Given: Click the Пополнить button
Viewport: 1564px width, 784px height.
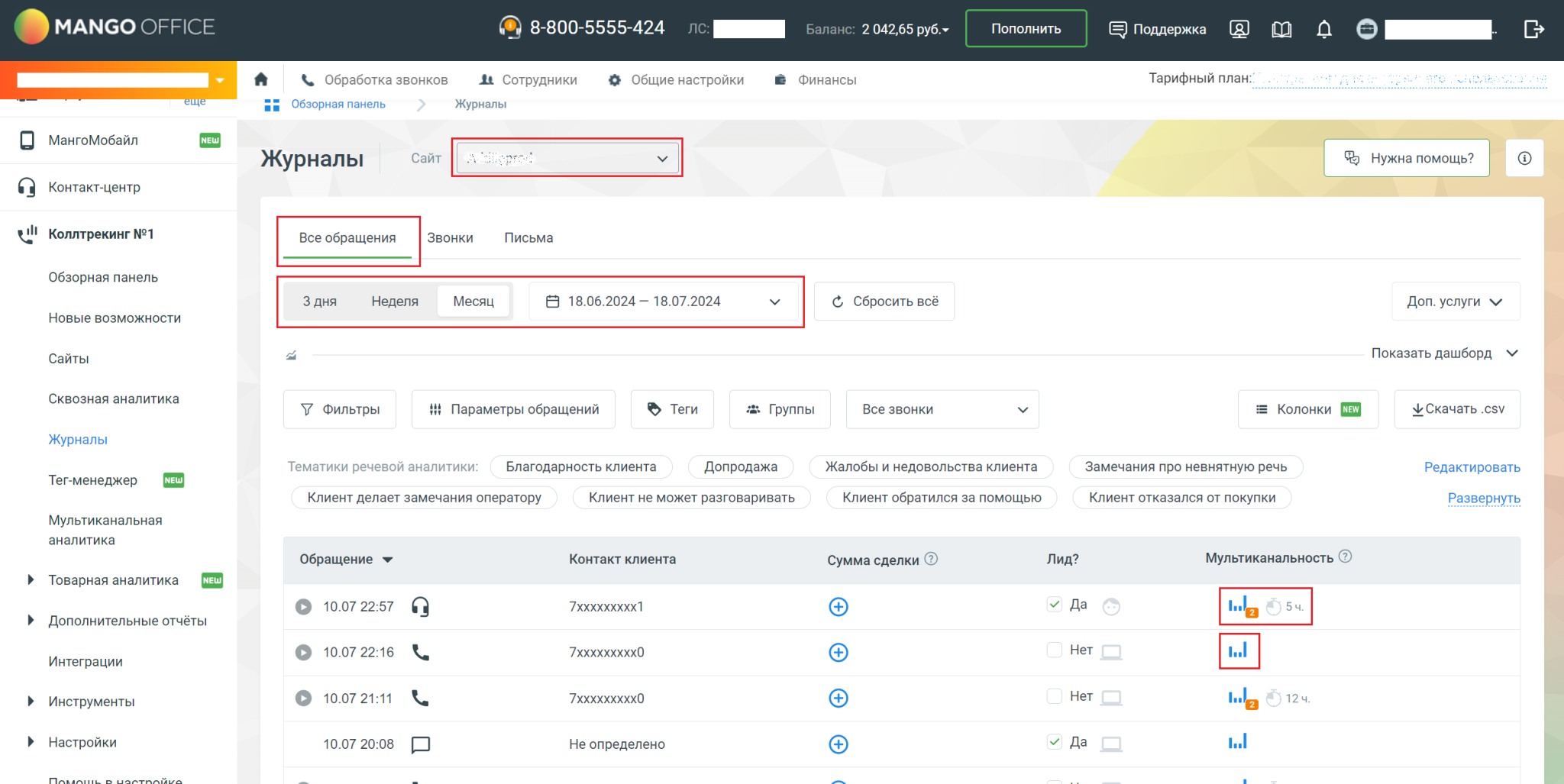Looking at the screenshot, I should click(1026, 29).
